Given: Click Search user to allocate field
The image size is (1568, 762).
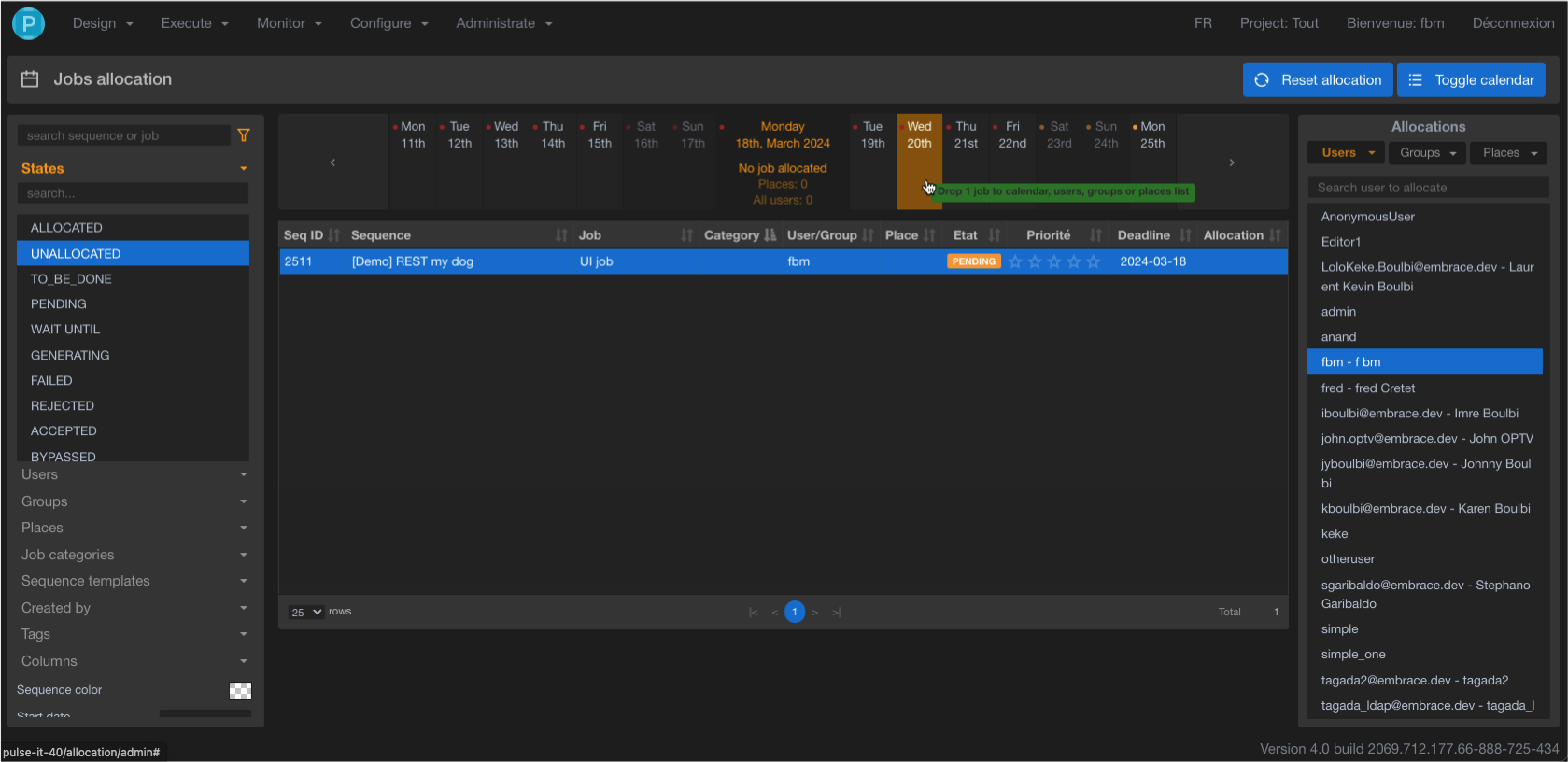Looking at the screenshot, I should [x=1428, y=188].
